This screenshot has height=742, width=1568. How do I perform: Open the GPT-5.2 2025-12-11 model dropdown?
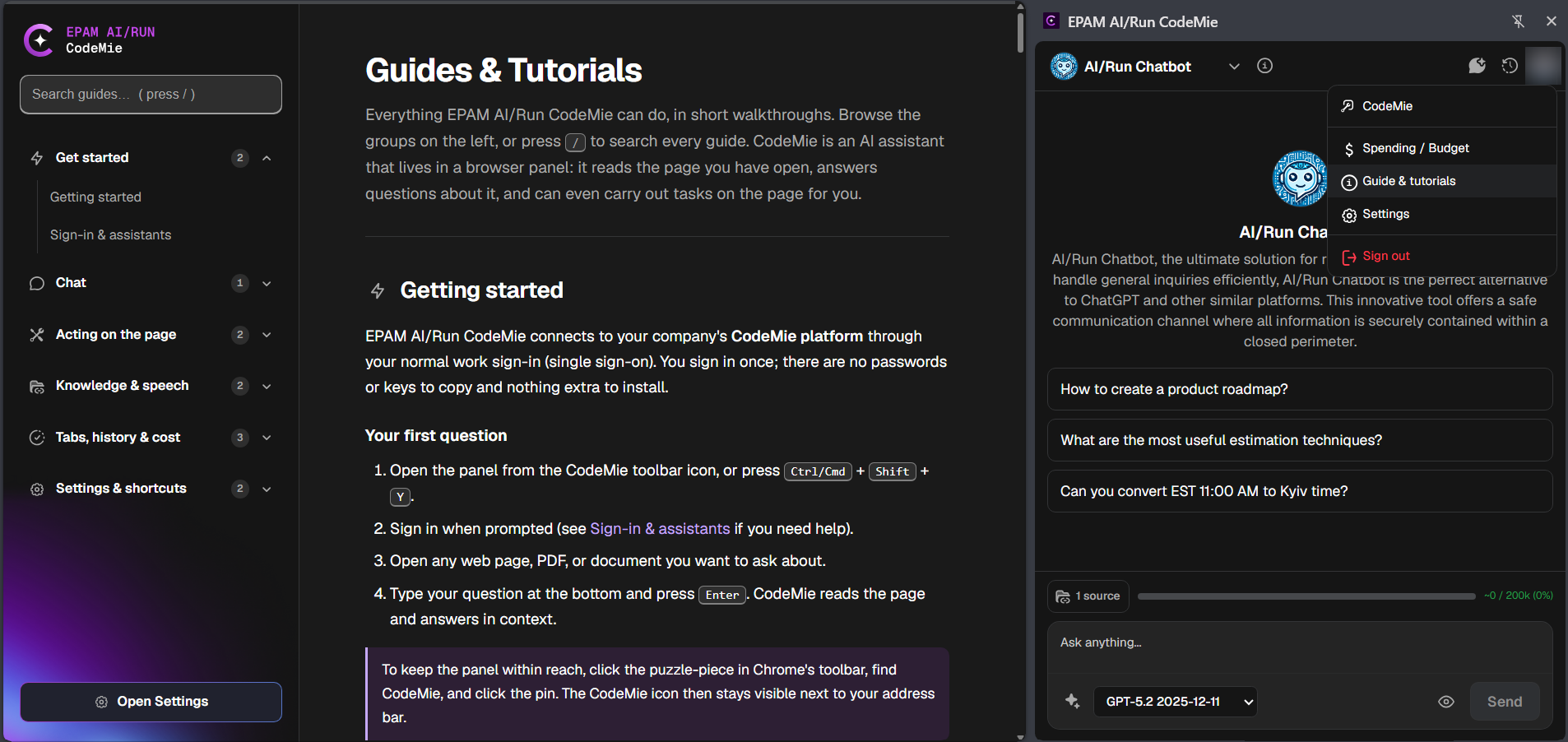pyautogui.click(x=1175, y=702)
